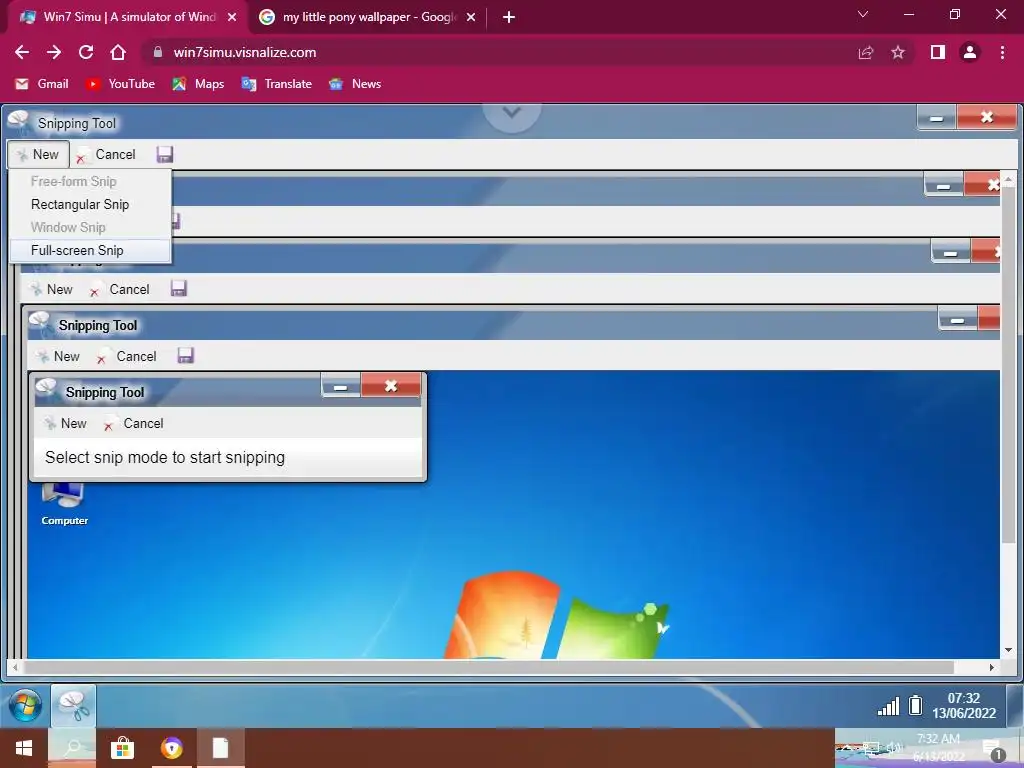Click the blank document icon on the host taskbar
The width and height of the screenshot is (1024, 768).
click(221, 748)
